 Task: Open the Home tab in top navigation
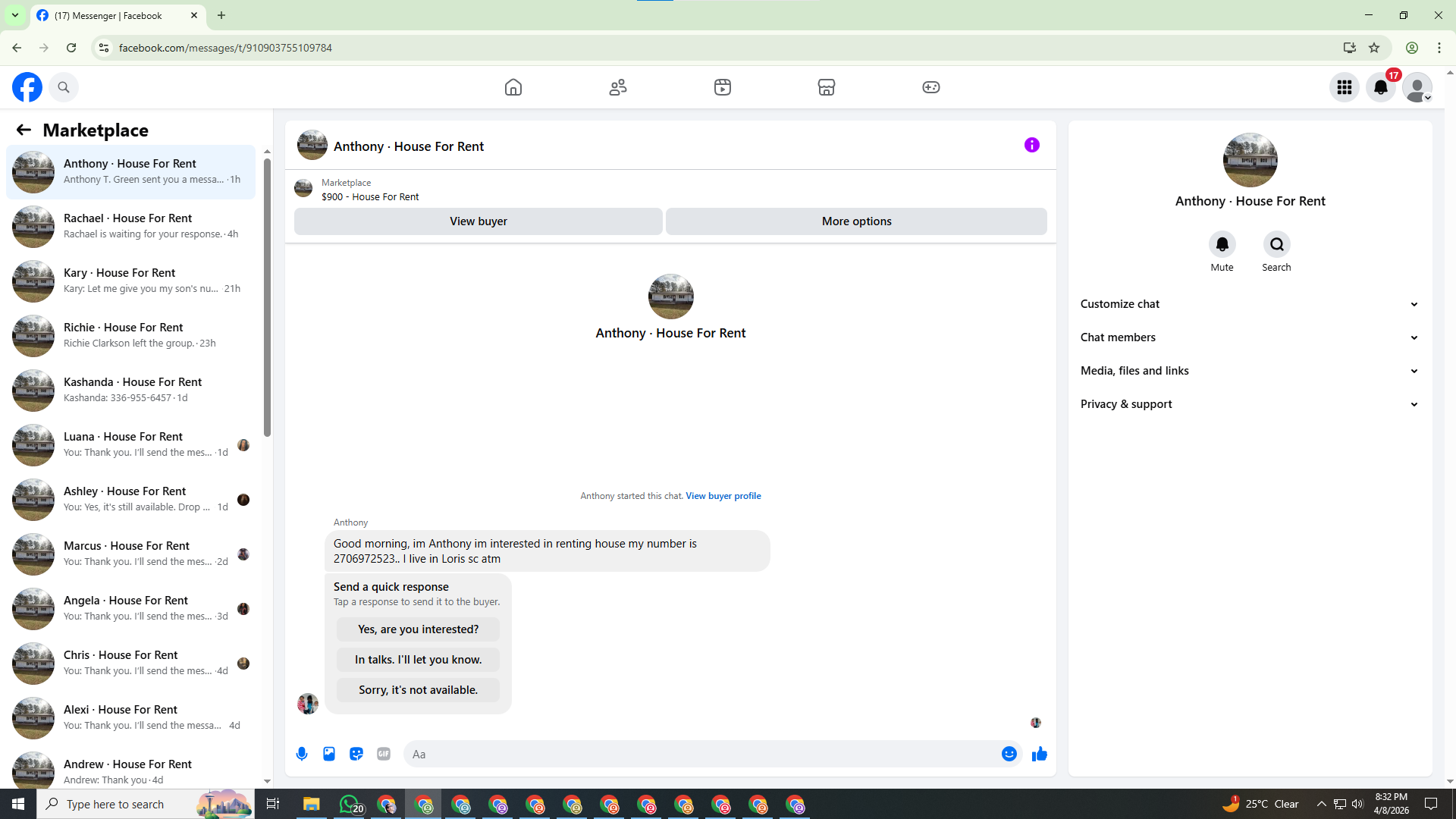tap(513, 87)
